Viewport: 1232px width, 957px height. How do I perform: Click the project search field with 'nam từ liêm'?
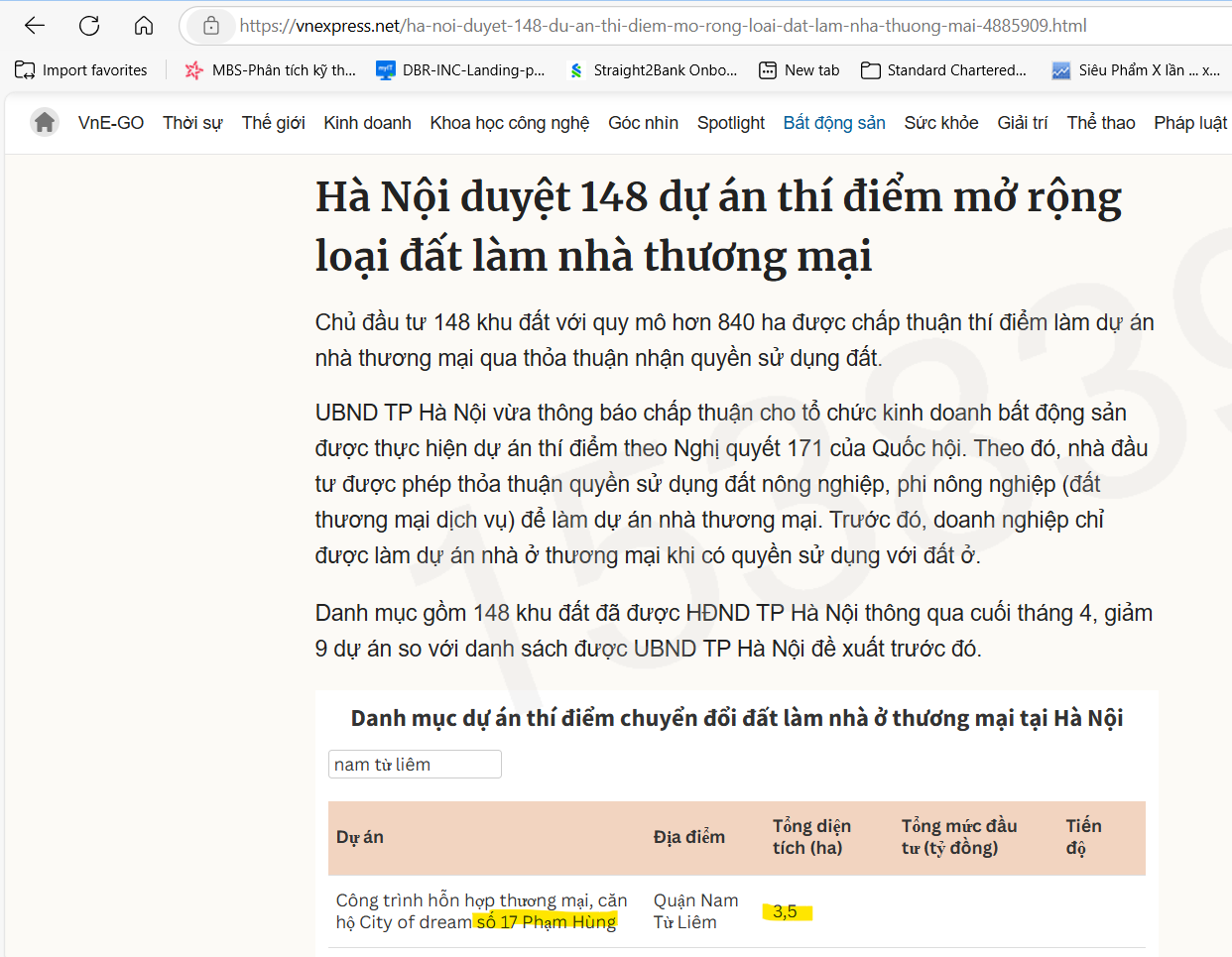tap(415, 765)
